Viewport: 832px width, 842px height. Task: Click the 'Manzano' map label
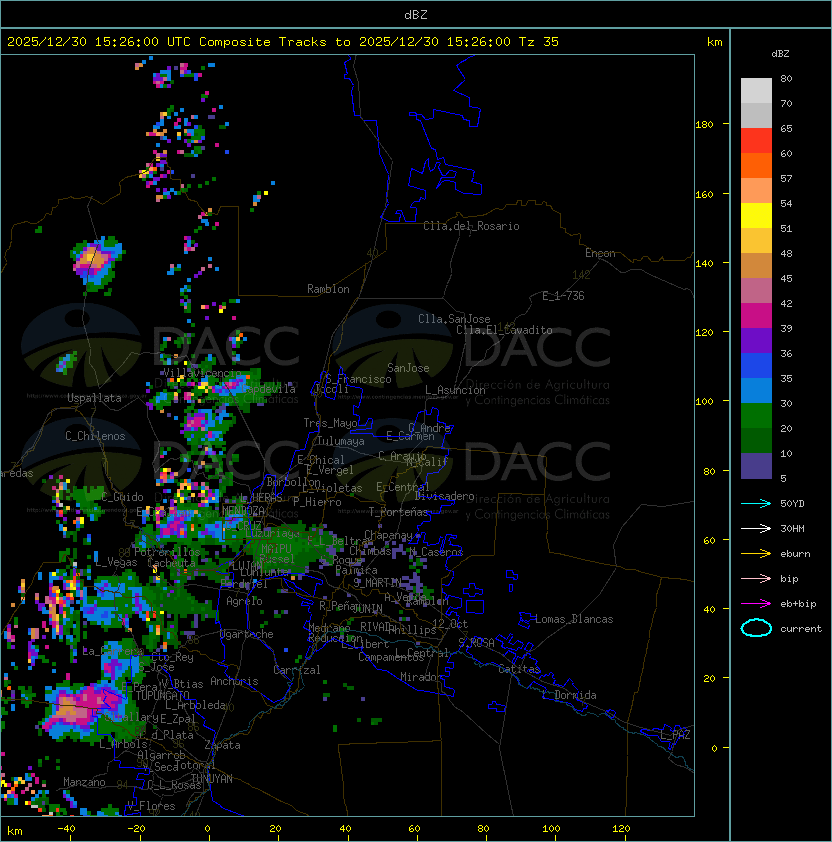[84, 782]
